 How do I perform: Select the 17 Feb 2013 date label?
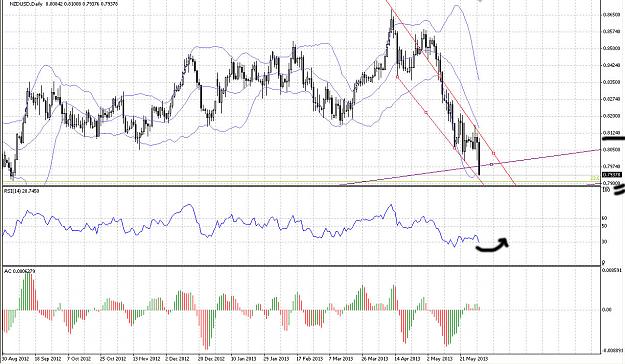(x=310, y=359)
